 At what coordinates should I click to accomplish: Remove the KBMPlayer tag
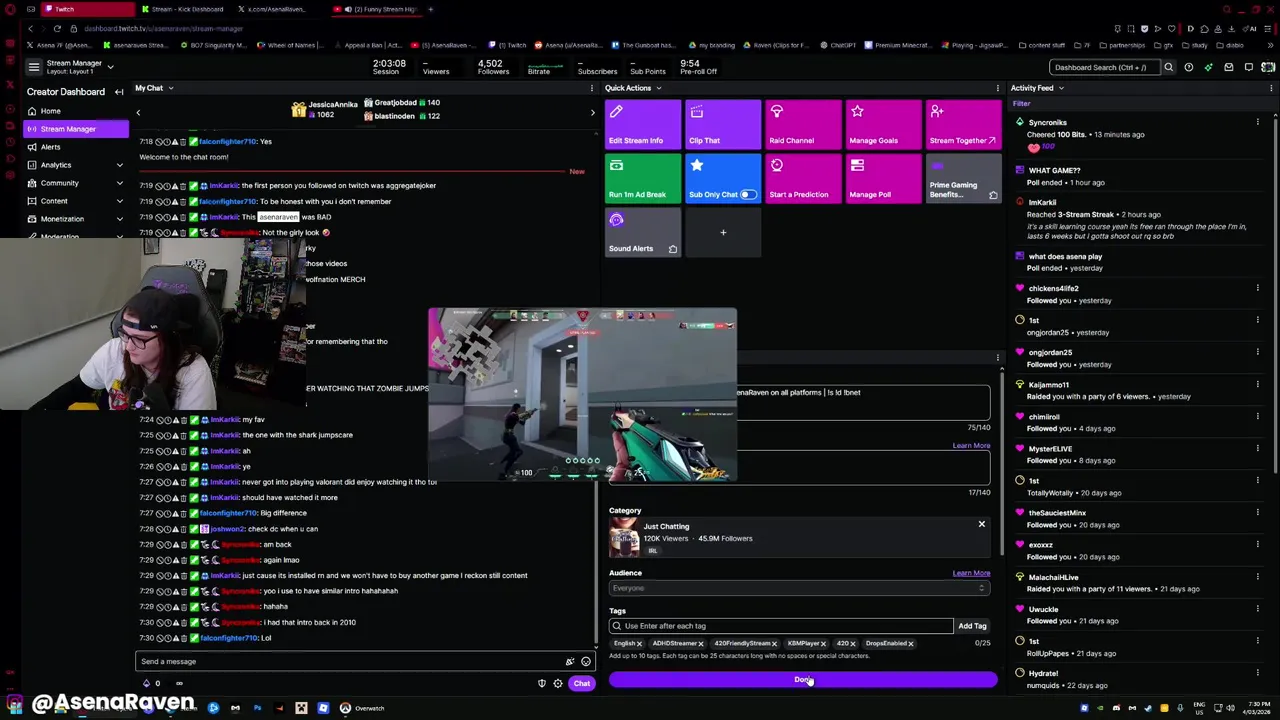826,644
